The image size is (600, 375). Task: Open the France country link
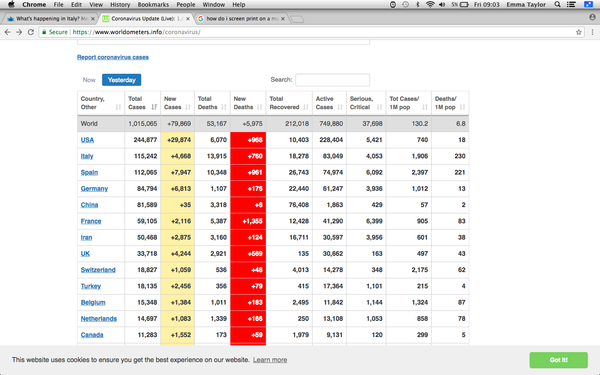[91, 221]
